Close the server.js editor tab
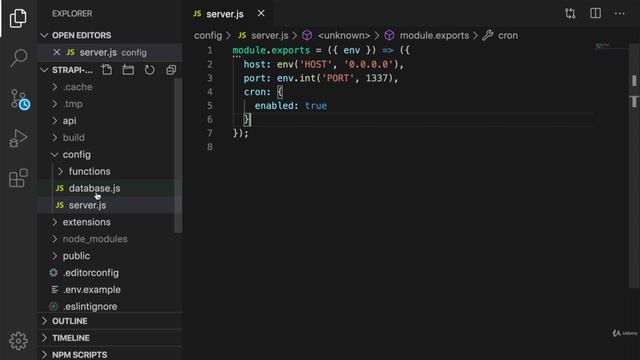 261,13
